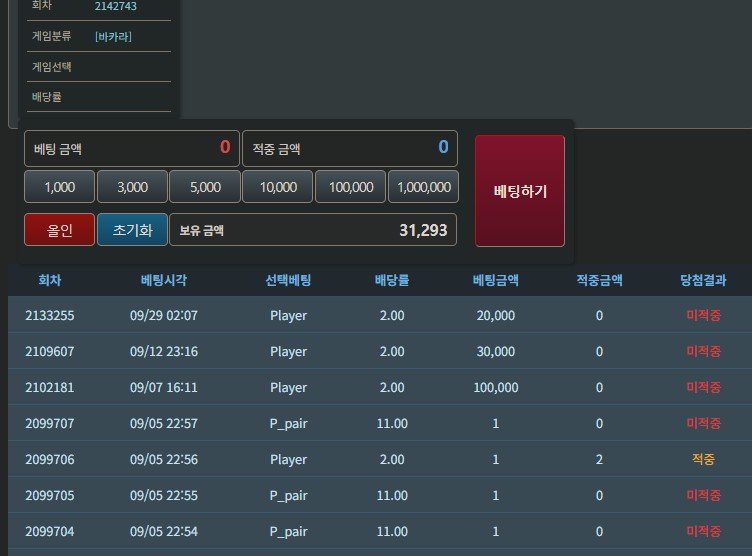The image size is (752, 556).
Task: Select round number 2099706
Action: coord(50,459)
